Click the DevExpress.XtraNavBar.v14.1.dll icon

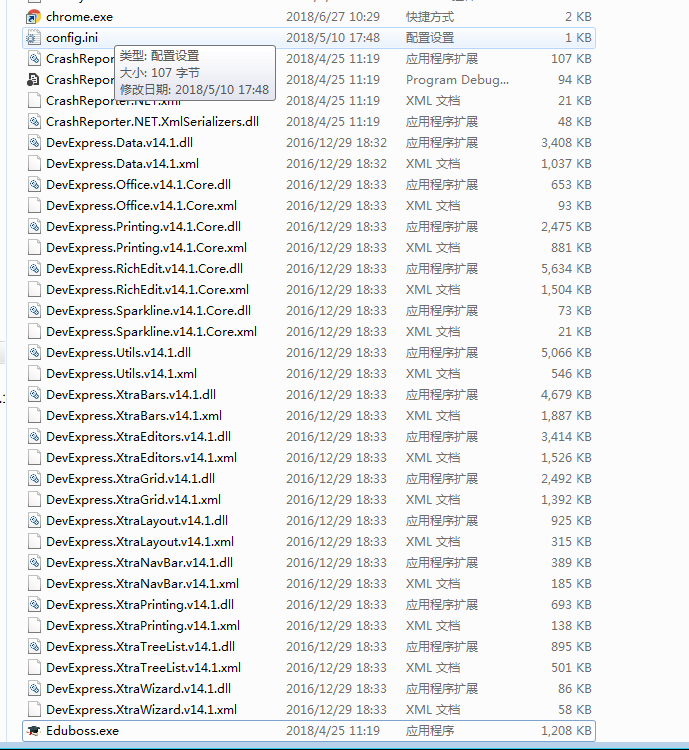[33, 563]
